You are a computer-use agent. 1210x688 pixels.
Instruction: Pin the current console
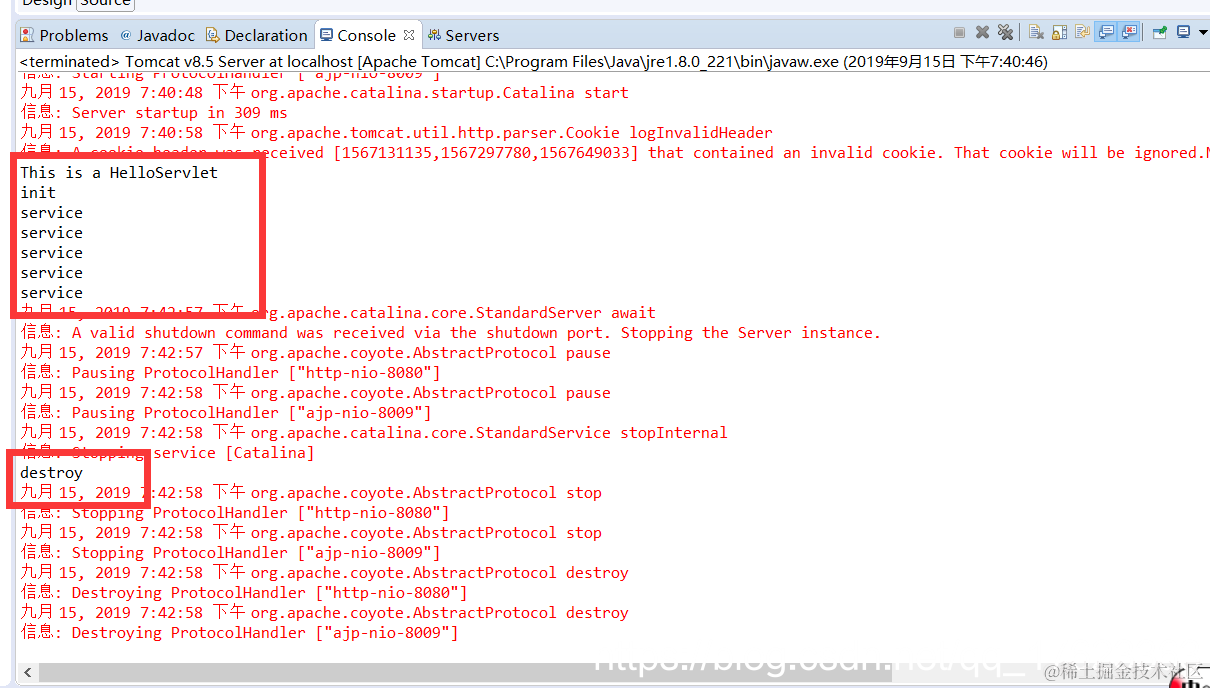click(x=1160, y=32)
